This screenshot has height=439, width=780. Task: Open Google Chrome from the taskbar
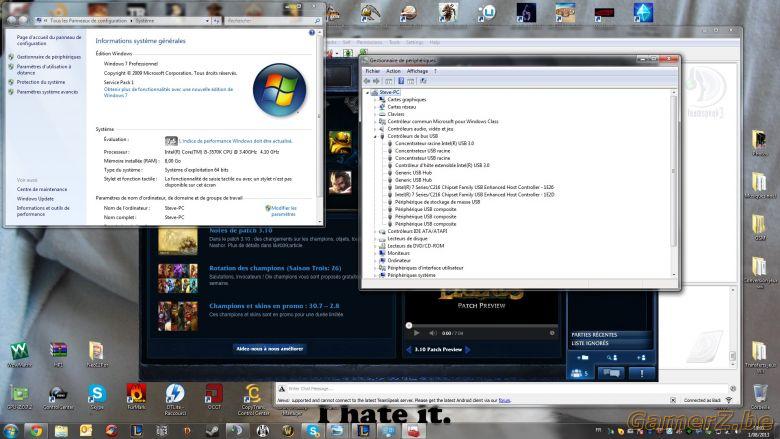point(36,431)
